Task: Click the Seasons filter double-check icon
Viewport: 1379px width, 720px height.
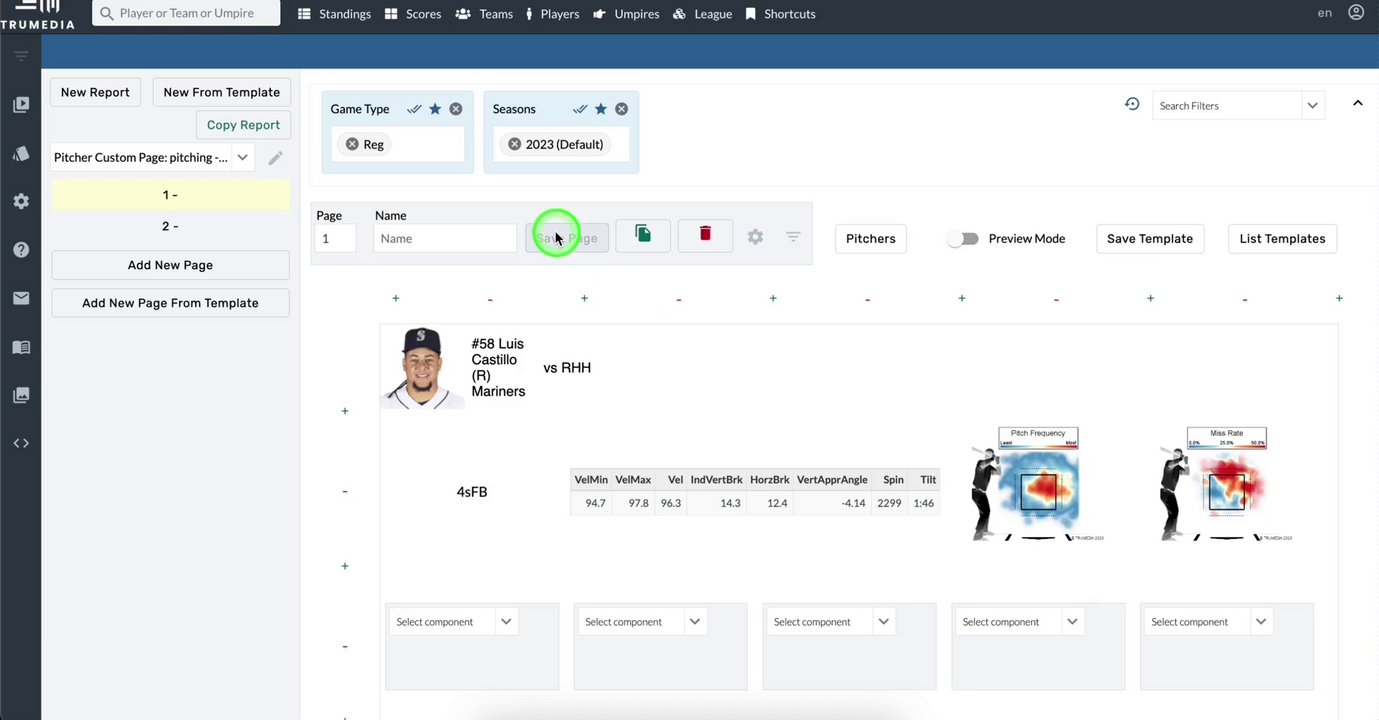Action: 579,109
